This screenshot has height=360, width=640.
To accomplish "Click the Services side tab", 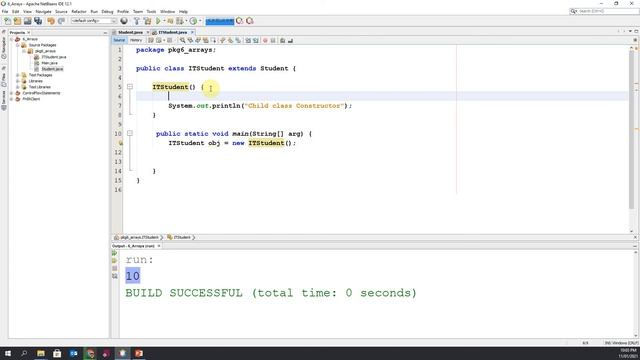I will (4, 99).
